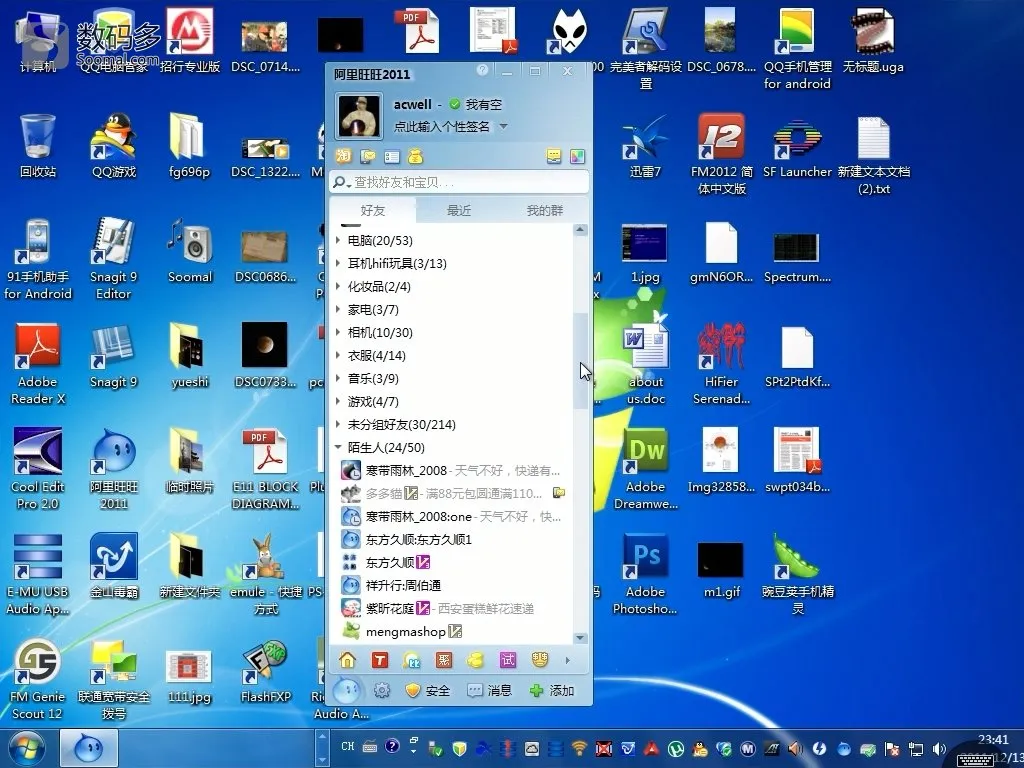Select the QQ游戏 penguin desktop icon
This screenshot has width=1024, height=768.
[x=114, y=146]
